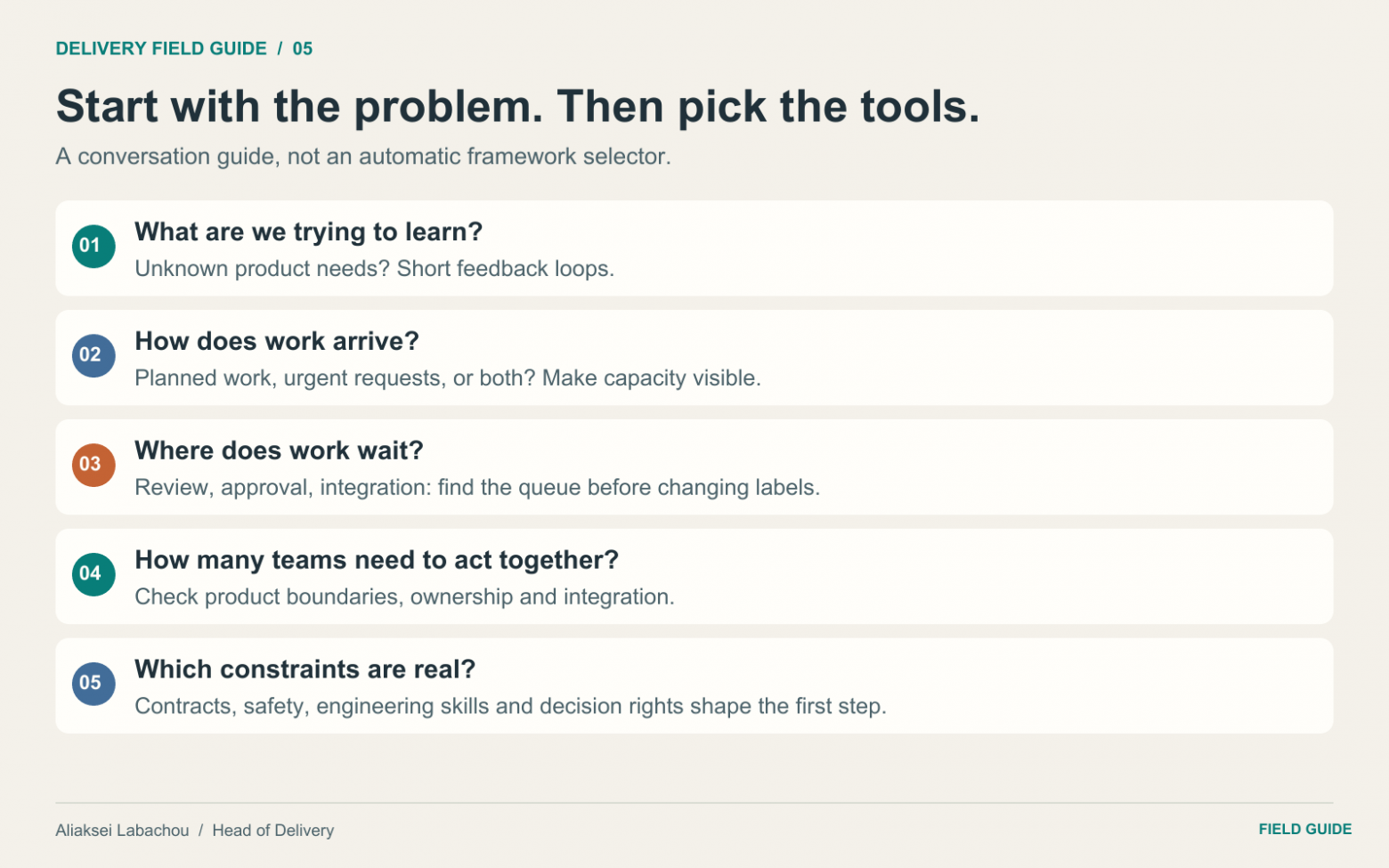Screen dimensions: 1389x868
Task: Click the blue 02 number badge
Action: tap(93, 356)
